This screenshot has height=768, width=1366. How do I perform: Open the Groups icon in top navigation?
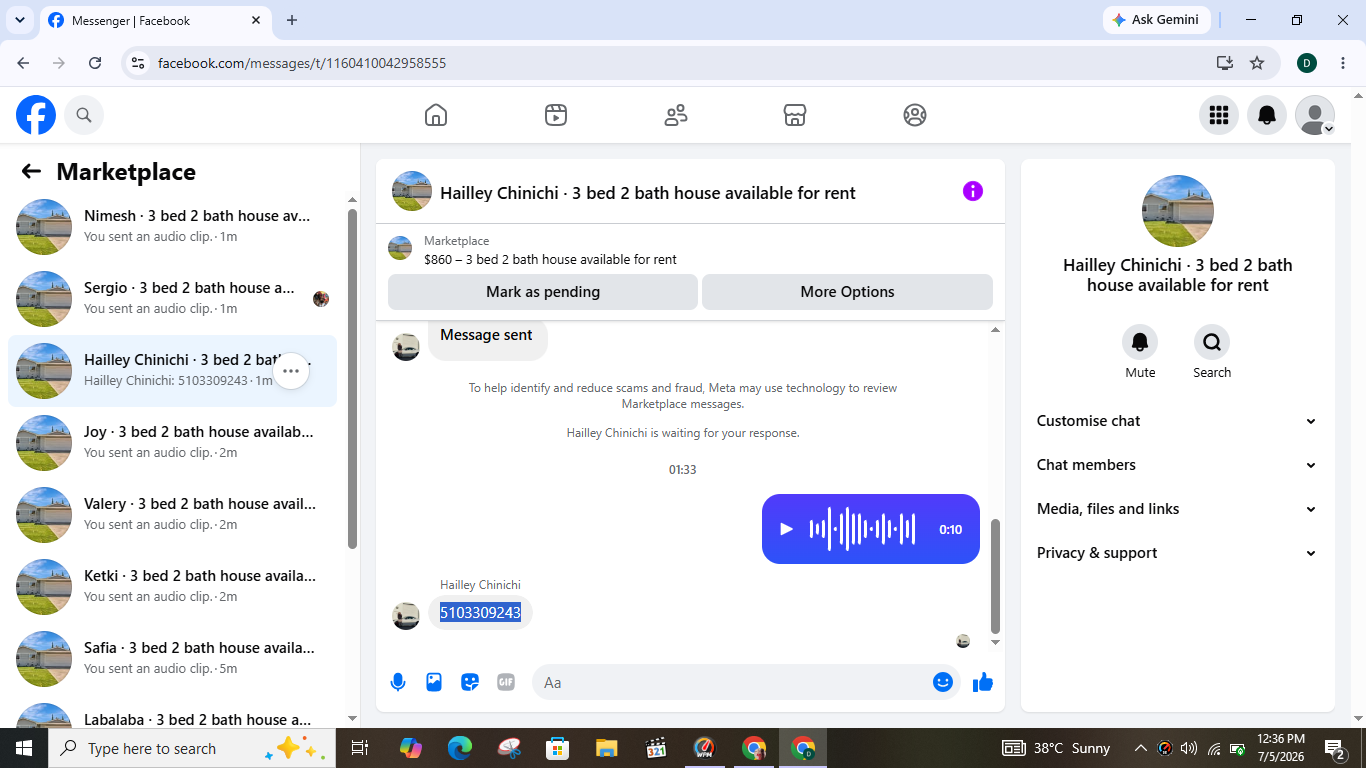(x=915, y=115)
